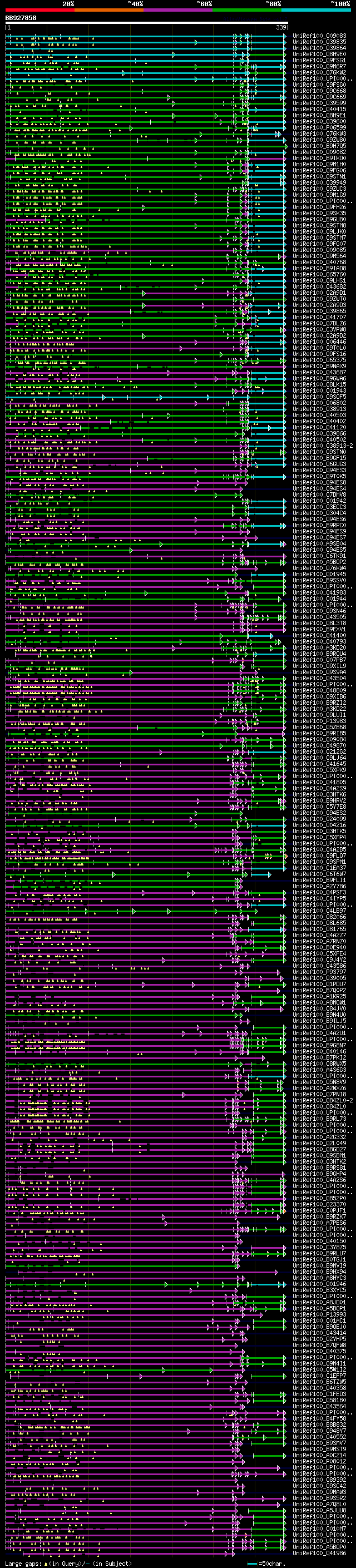Click hit label UniRef100_Q09085
Viewport: 356px width, 1568px height.
(319, 250)
